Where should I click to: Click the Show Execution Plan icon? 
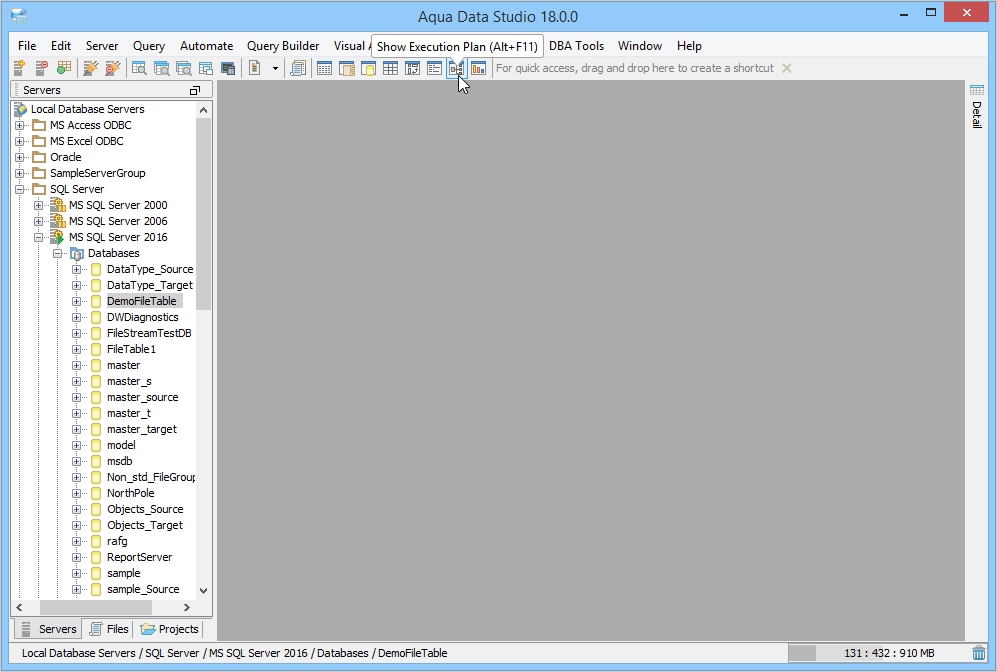(457, 68)
